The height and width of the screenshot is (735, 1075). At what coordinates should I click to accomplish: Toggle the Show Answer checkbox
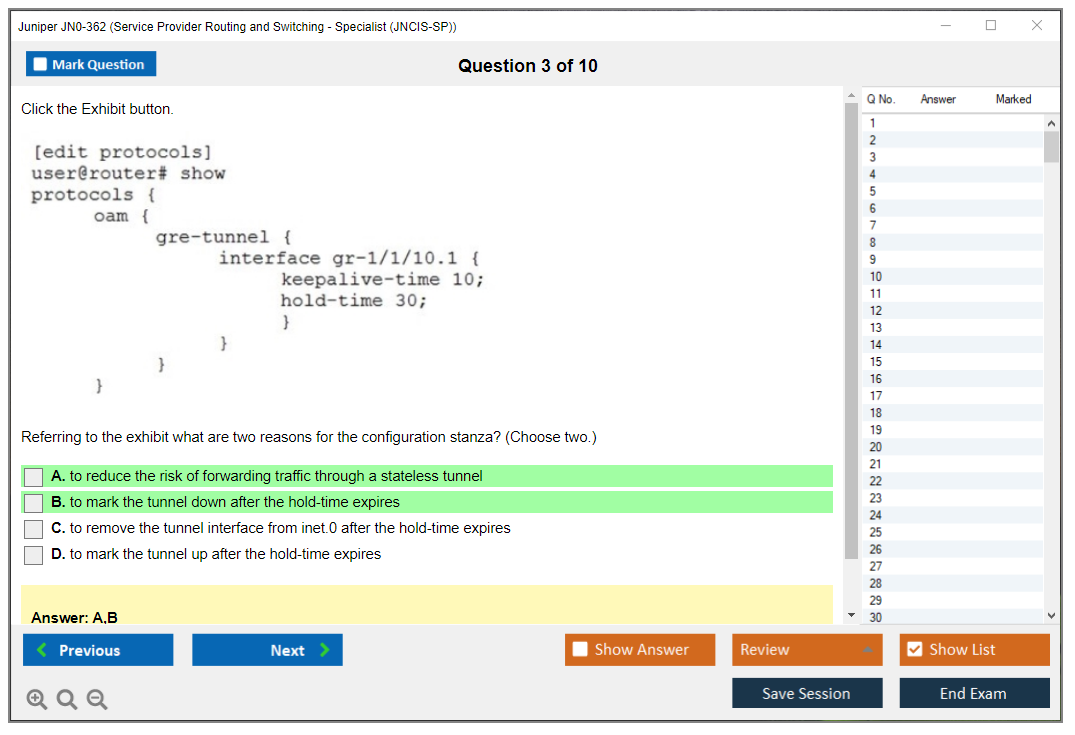(581, 650)
